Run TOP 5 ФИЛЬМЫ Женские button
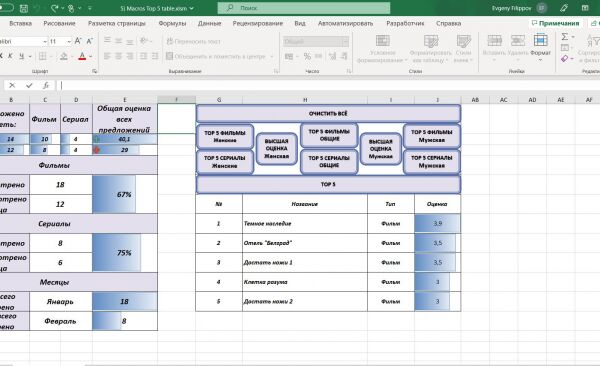Viewport: 600px width, 366px height. (x=225, y=136)
